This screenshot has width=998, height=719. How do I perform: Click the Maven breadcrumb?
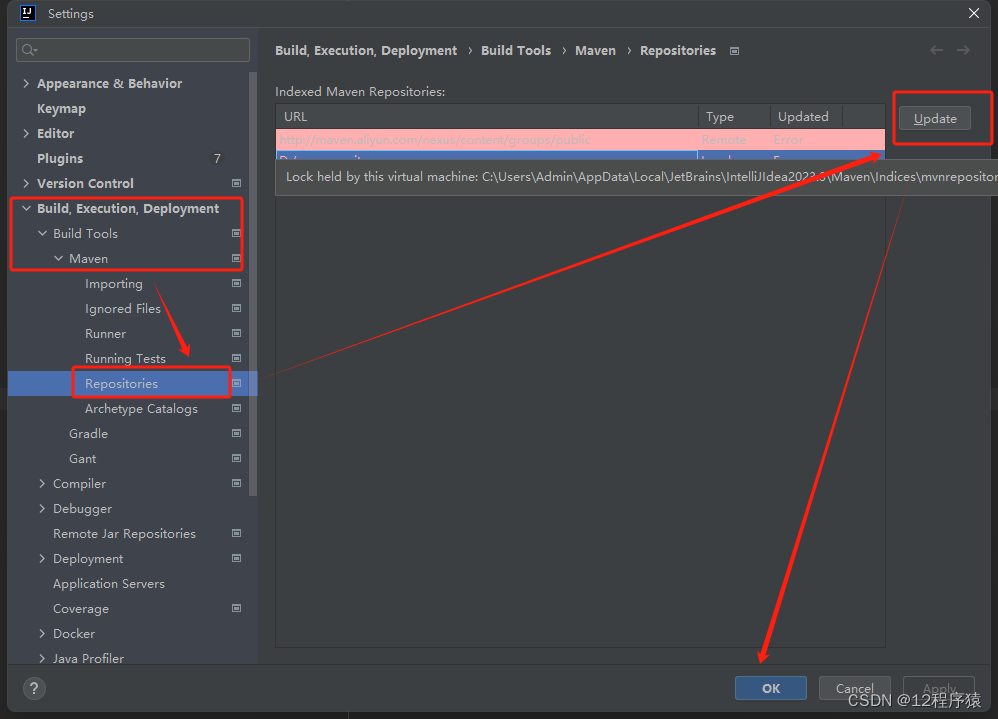[595, 50]
